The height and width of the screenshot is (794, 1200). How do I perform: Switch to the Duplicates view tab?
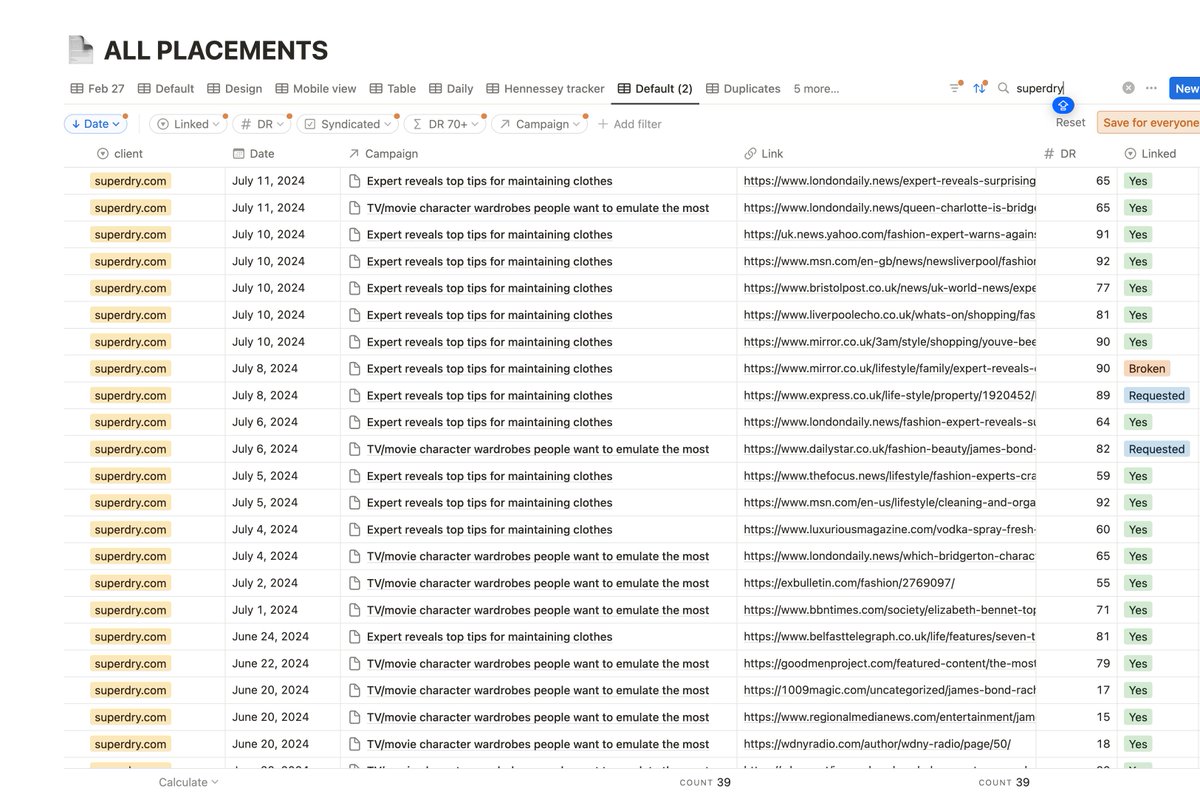pyautogui.click(x=743, y=88)
